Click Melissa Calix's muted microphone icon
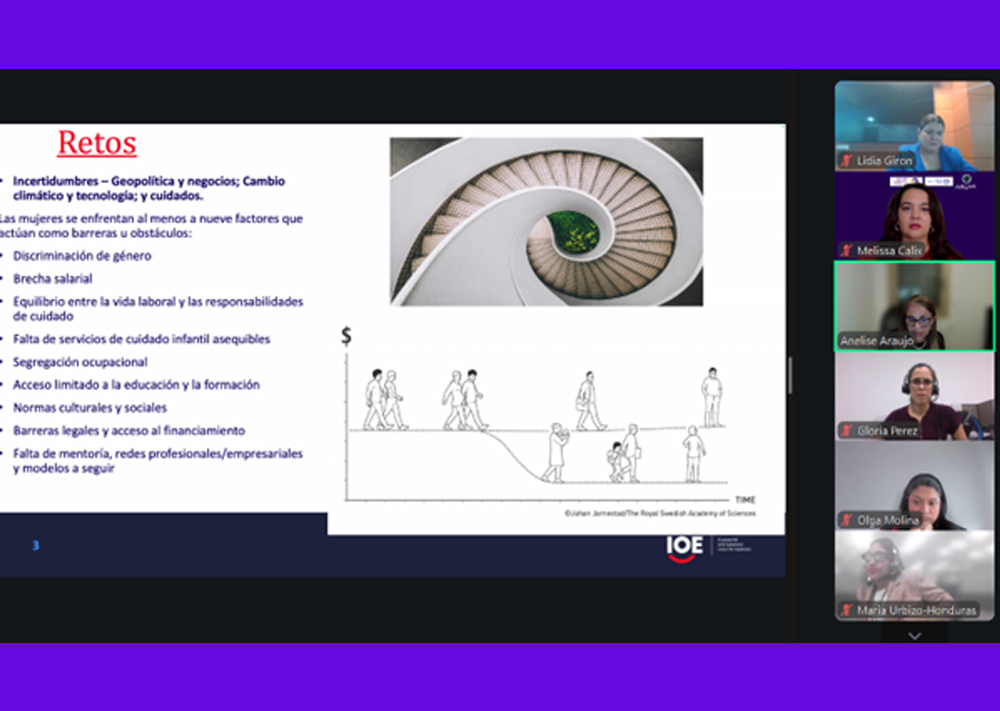The width and height of the screenshot is (1000, 711). click(x=847, y=251)
